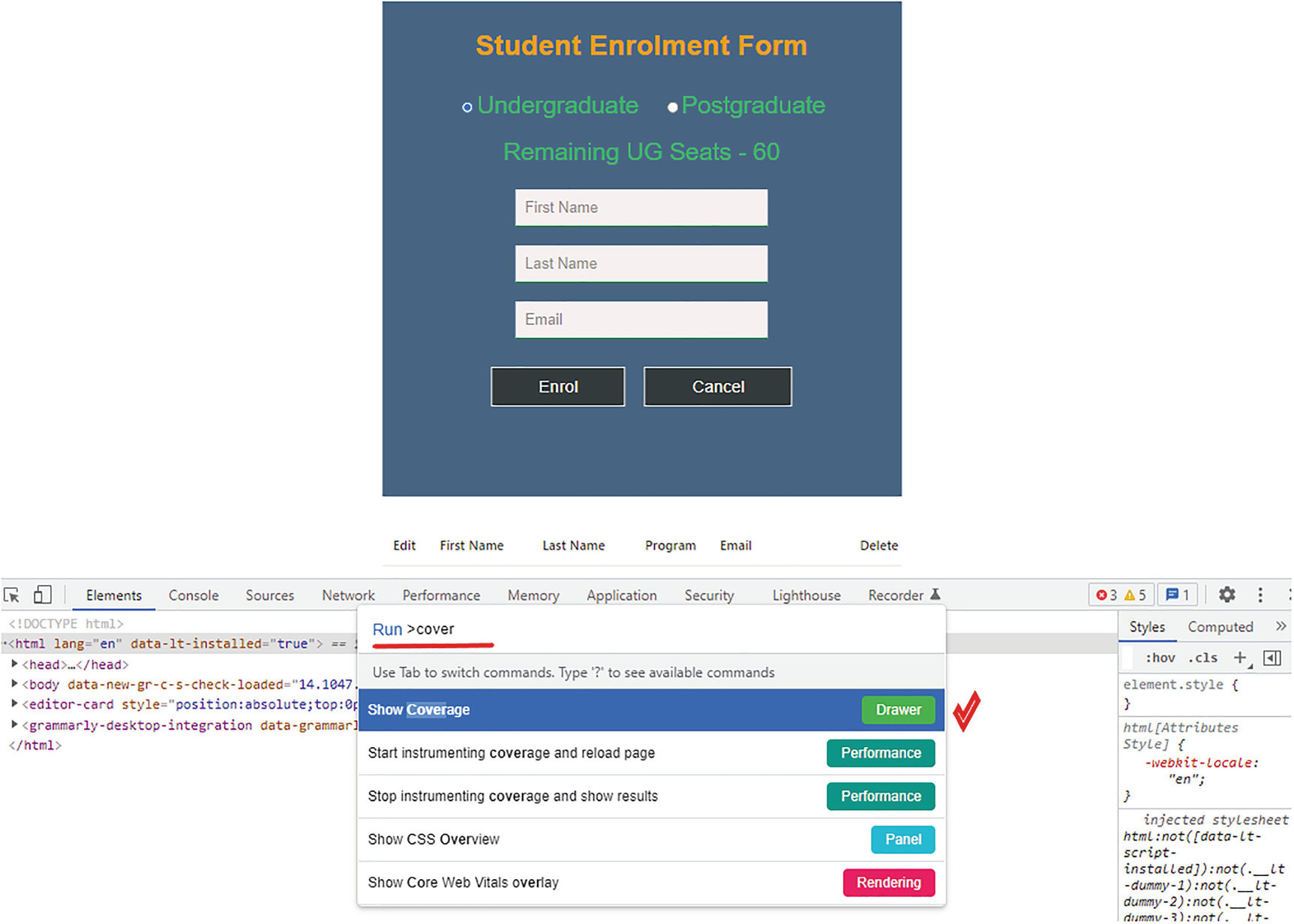Expand the body element node
Screen dimensions: 1294x924
(x=14, y=684)
